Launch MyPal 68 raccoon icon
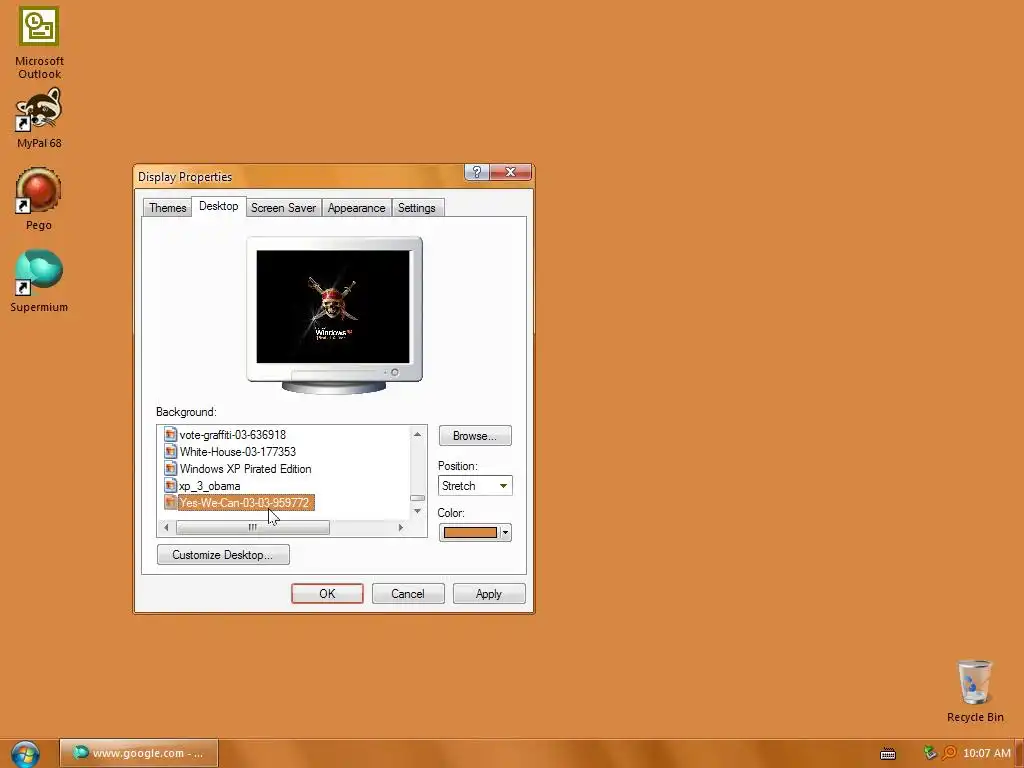Screen dimensions: 1024x768 pos(39,119)
